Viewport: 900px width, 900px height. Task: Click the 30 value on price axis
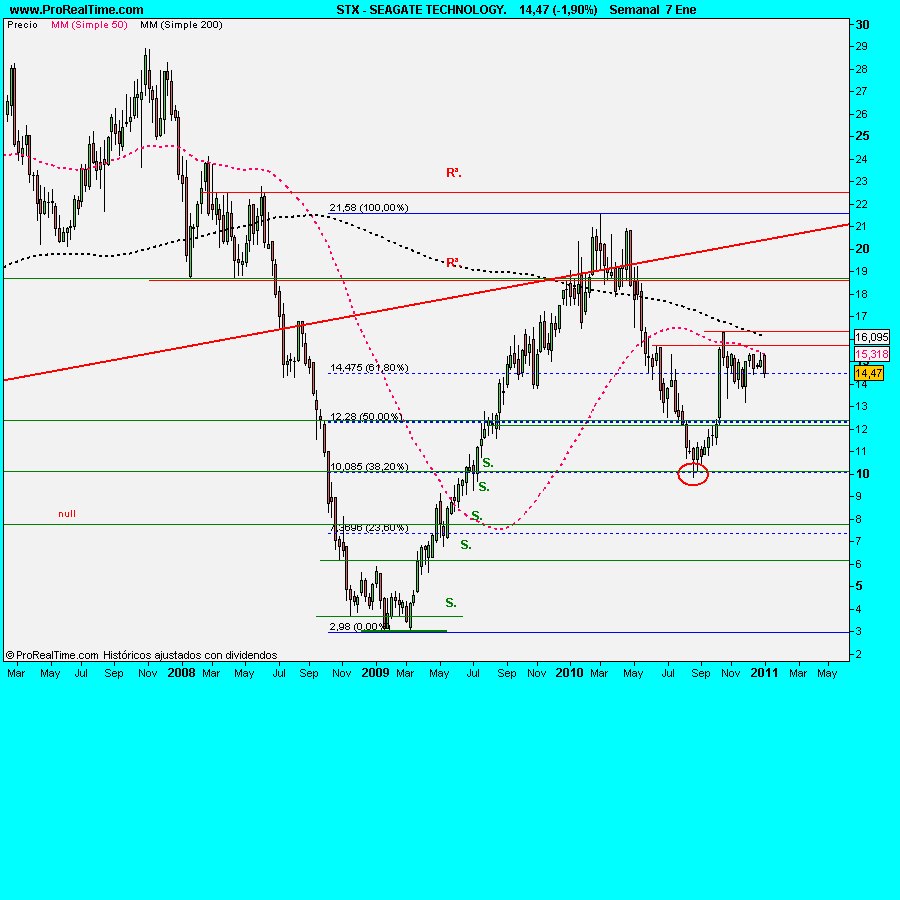tap(862, 25)
